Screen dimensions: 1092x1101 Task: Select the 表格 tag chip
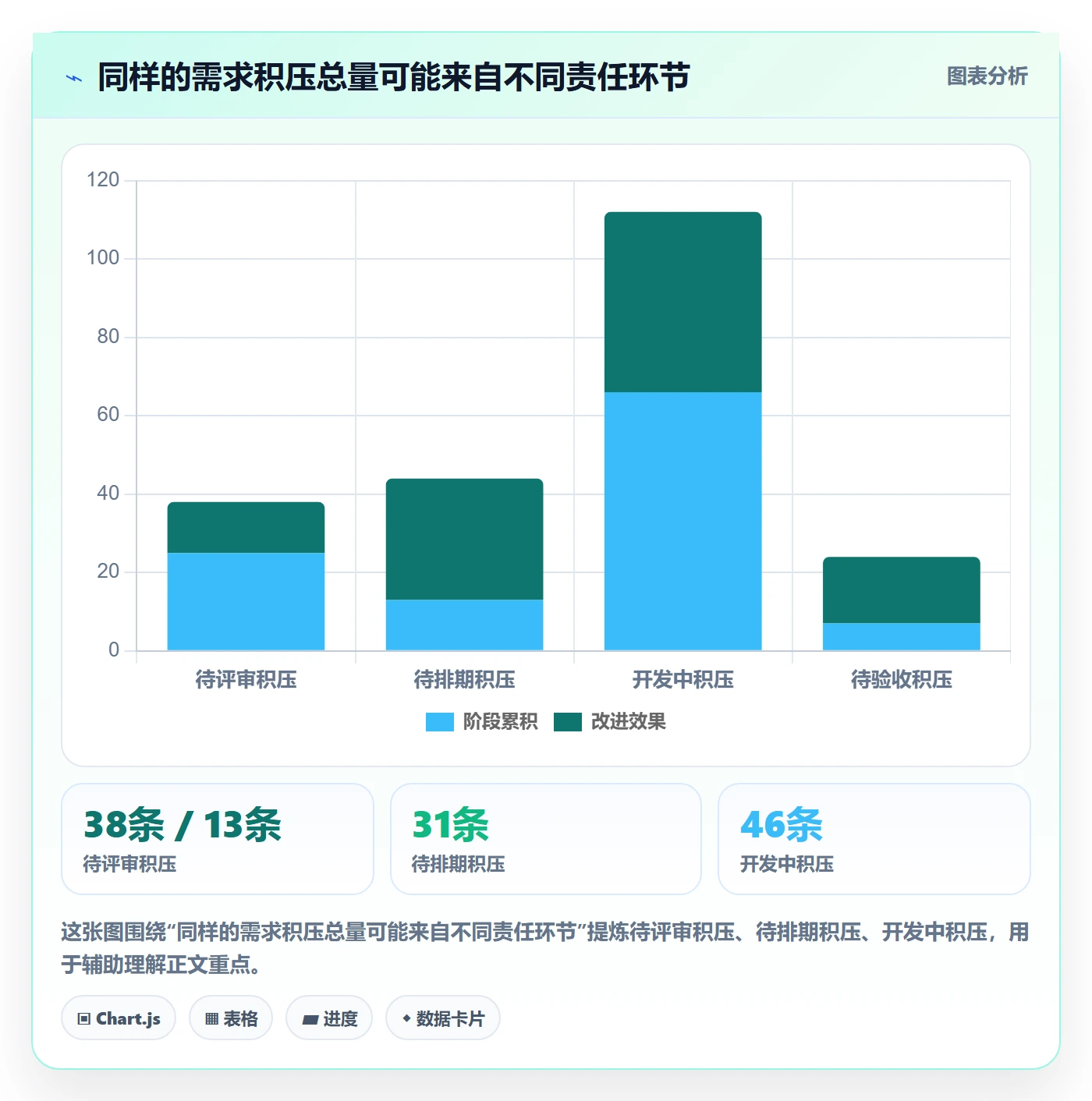coord(231,1018)
